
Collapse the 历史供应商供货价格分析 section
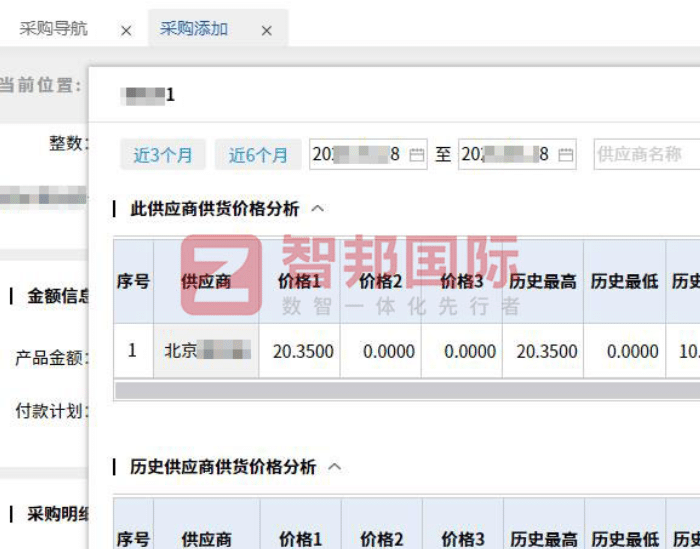[335, 467]
